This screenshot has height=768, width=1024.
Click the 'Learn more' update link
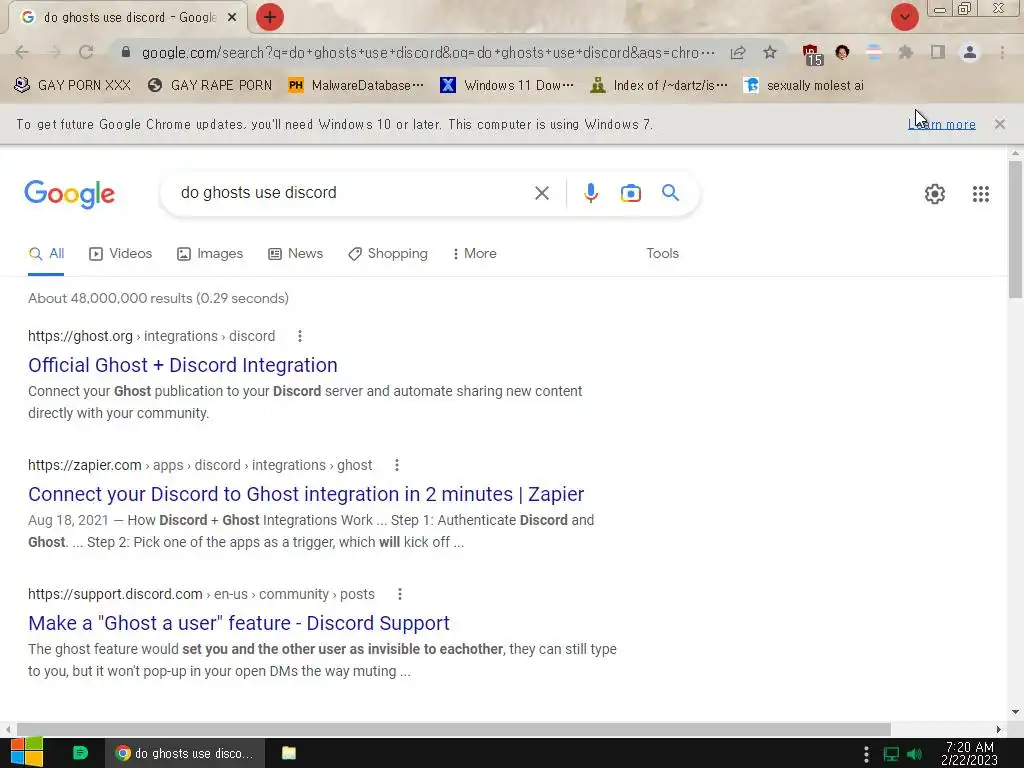[x=942, y=124]
